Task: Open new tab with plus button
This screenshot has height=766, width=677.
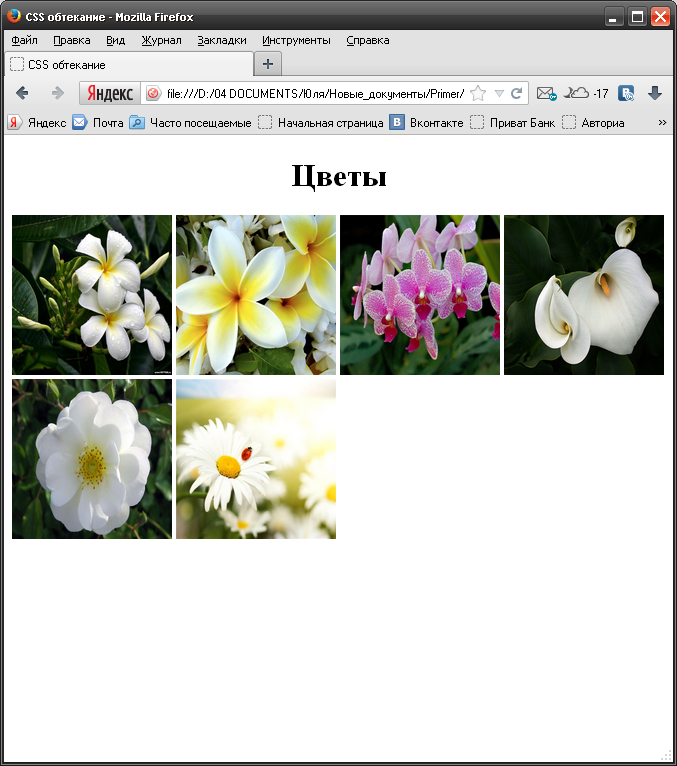Action: pyautogui.click(x=268, y=64)
